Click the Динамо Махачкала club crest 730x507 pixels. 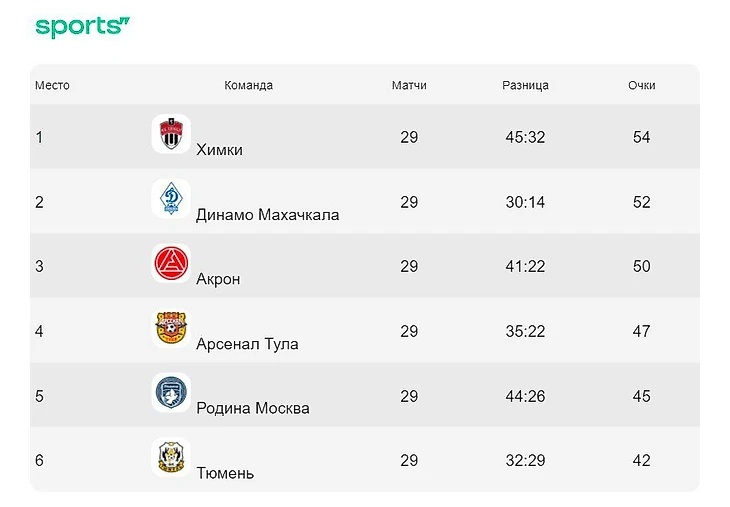click(x=171, y=199)
